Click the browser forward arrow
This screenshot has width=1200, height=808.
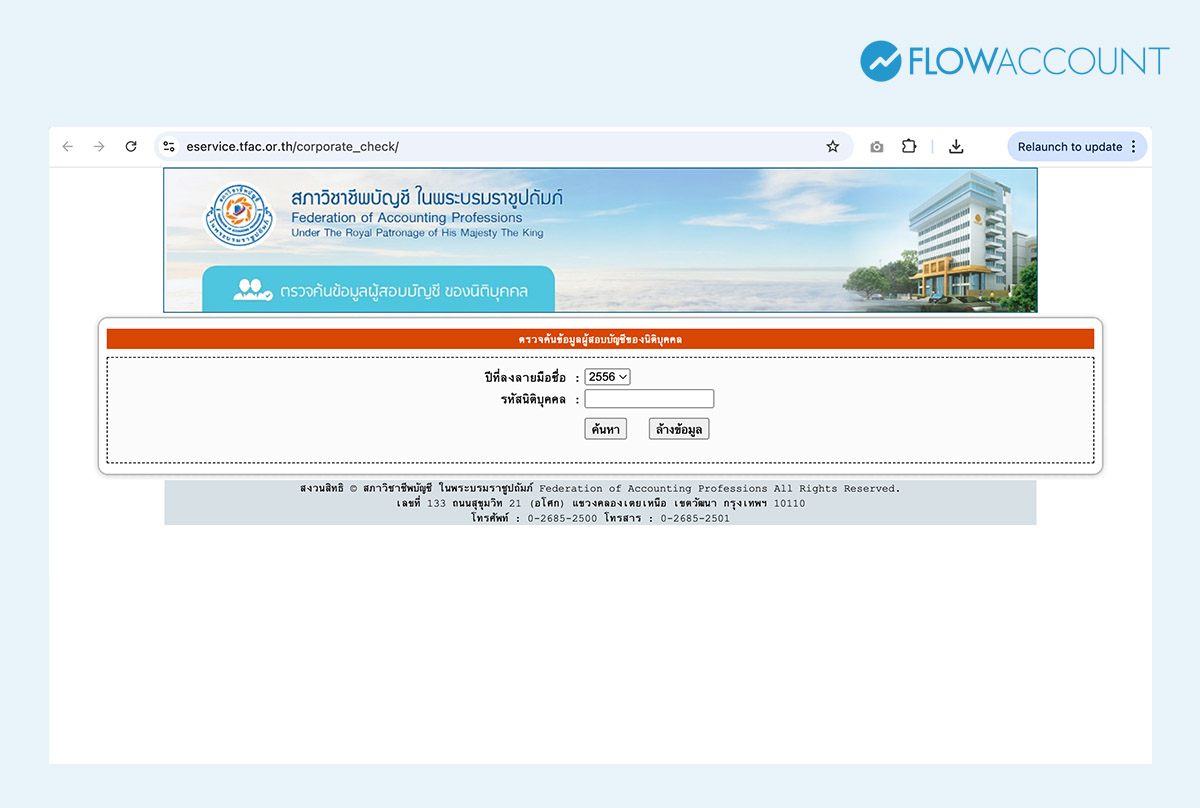pos(99,147)
